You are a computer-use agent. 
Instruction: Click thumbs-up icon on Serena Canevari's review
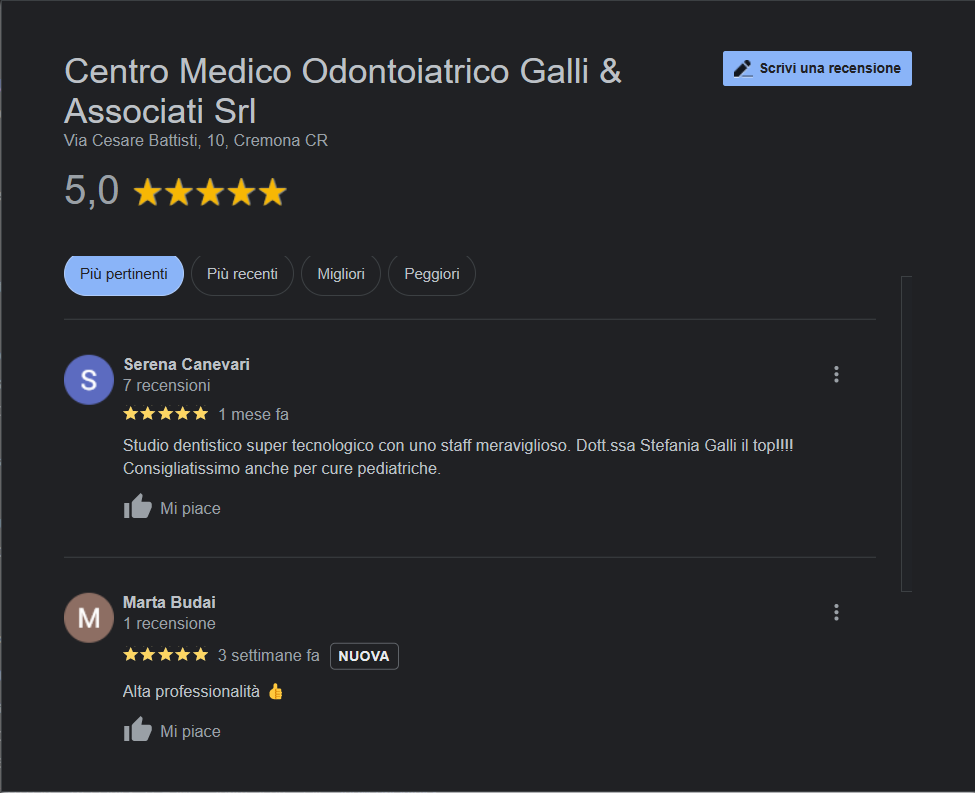pyautogui.click(x=138, y=507)
